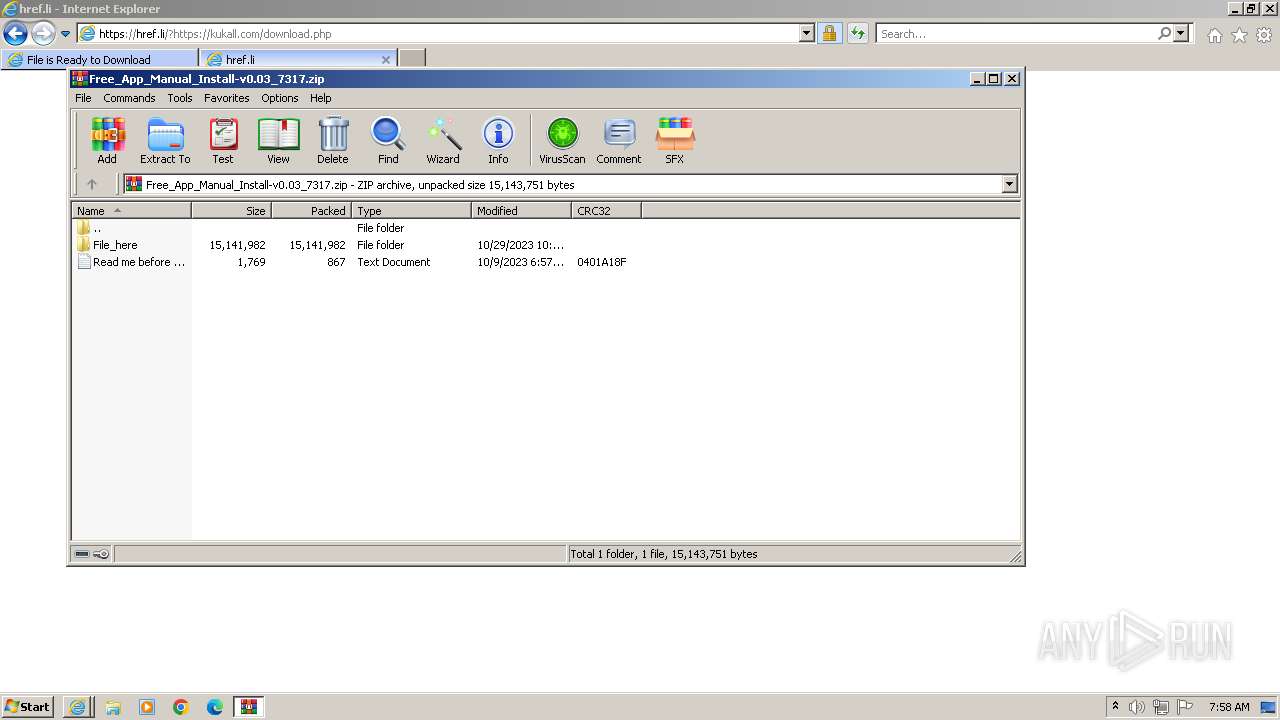
Task: Click the volume speaker tray icon
Action: tap(1137, 707)
